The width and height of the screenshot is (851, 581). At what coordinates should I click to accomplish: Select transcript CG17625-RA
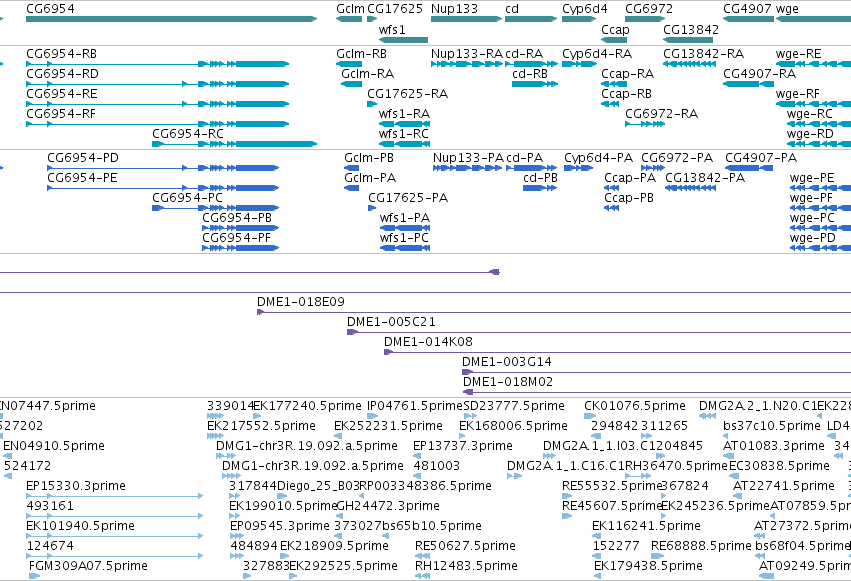click(372, 104)
